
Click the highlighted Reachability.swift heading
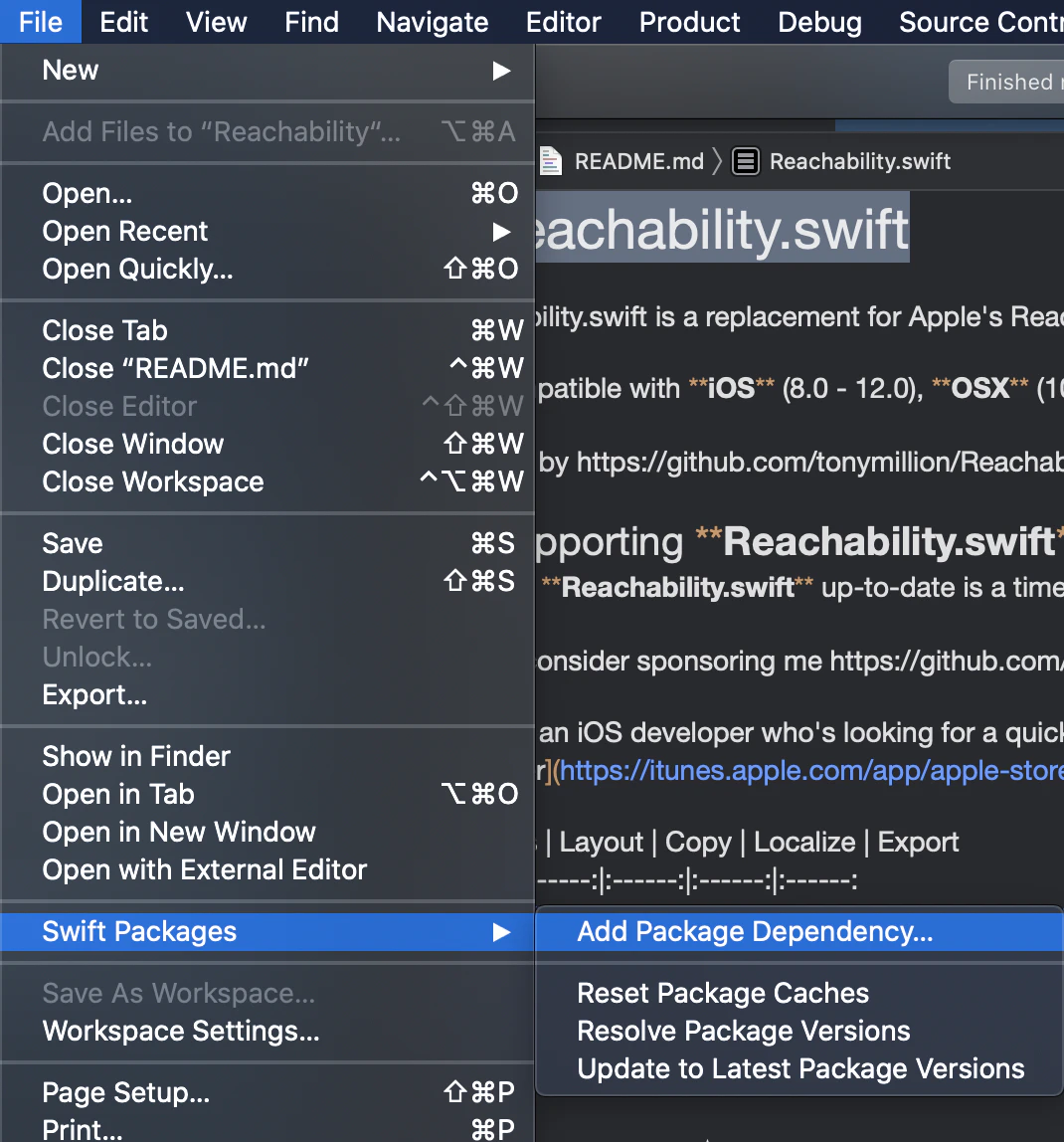pos(723,228)
